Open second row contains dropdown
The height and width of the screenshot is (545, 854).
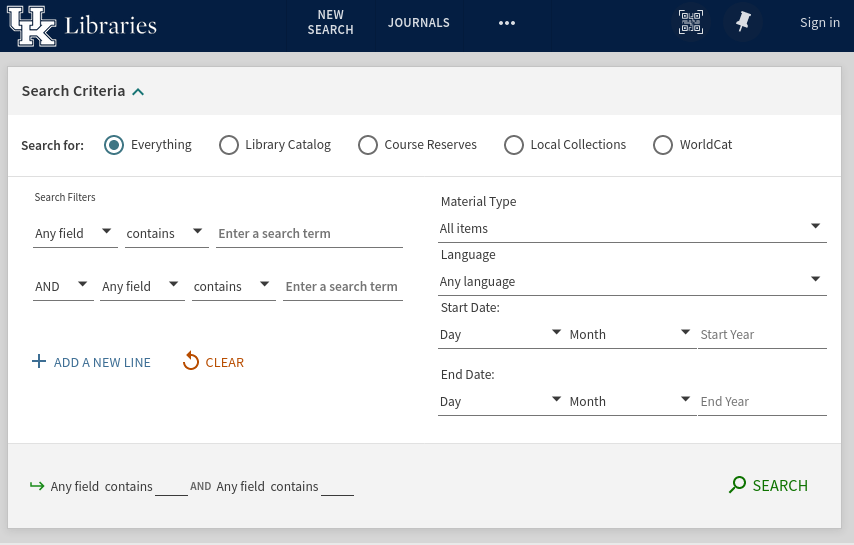[x=234, y=286]
